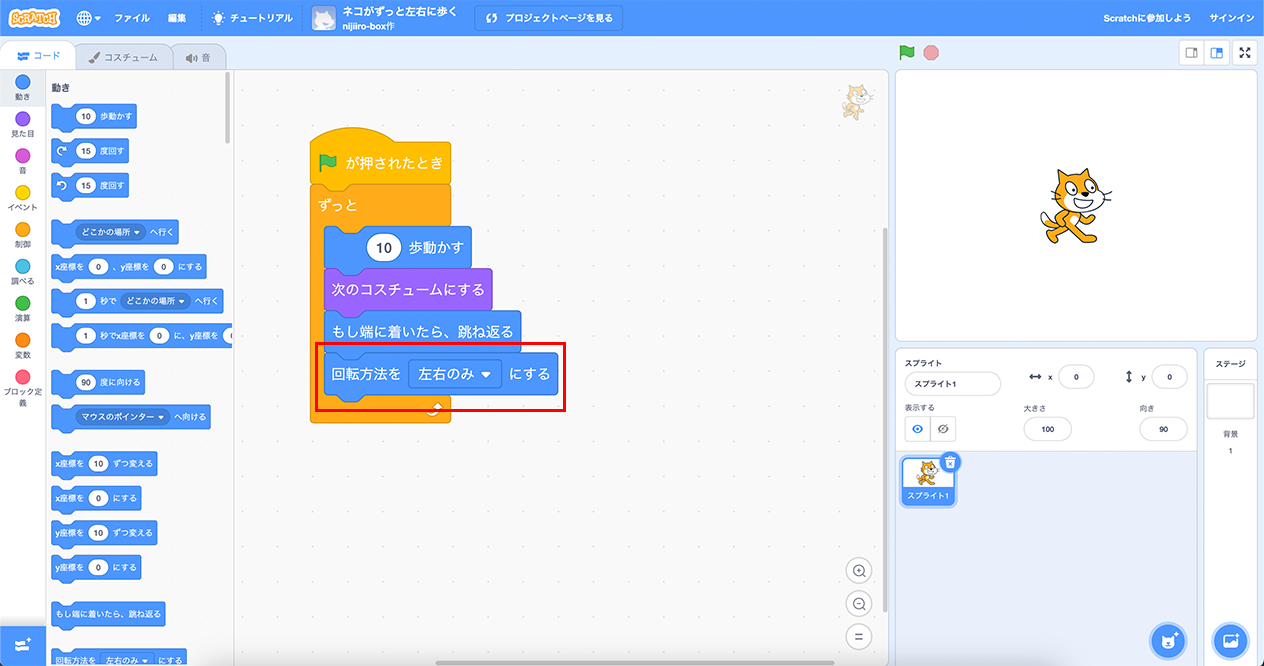Select the 見た目 purple block category
The width and height of the screenshot is (1264, 666).
23,125
